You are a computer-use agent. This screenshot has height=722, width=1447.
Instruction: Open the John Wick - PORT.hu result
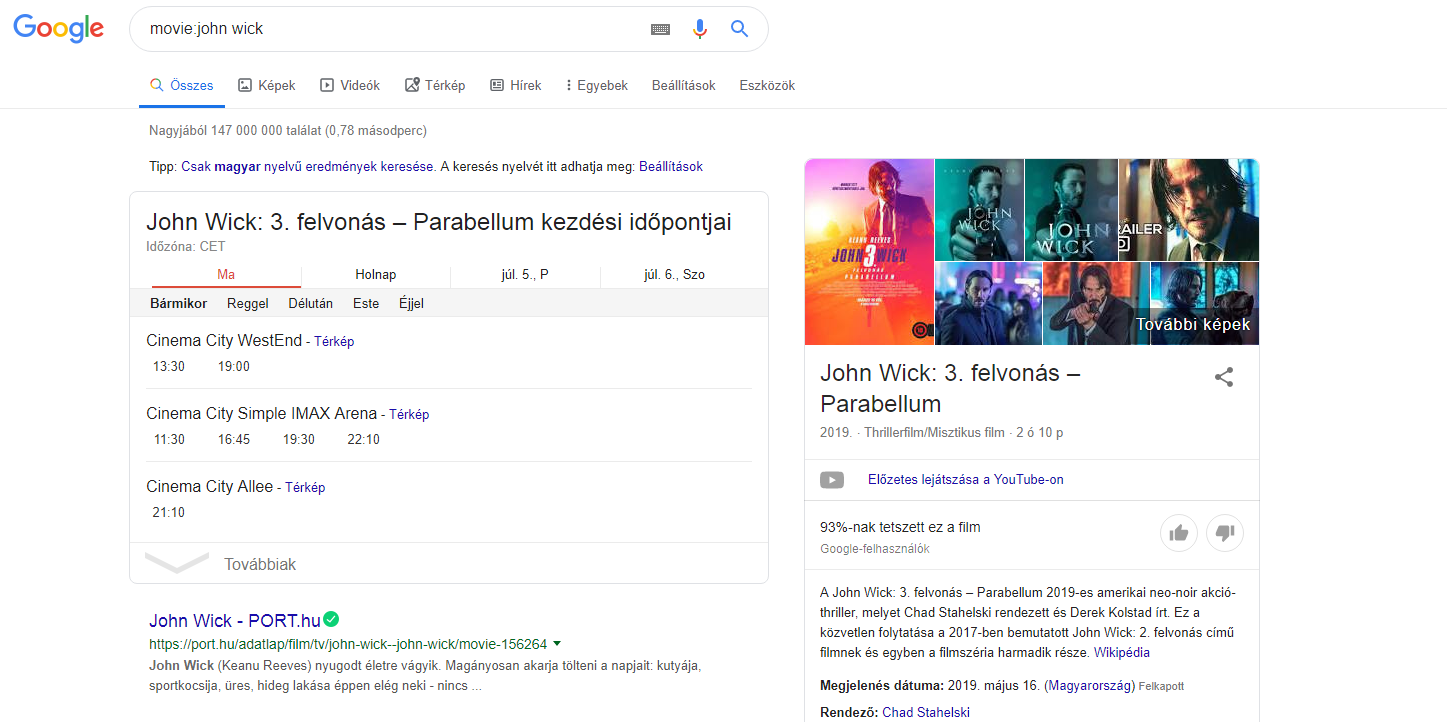(233, 620)
